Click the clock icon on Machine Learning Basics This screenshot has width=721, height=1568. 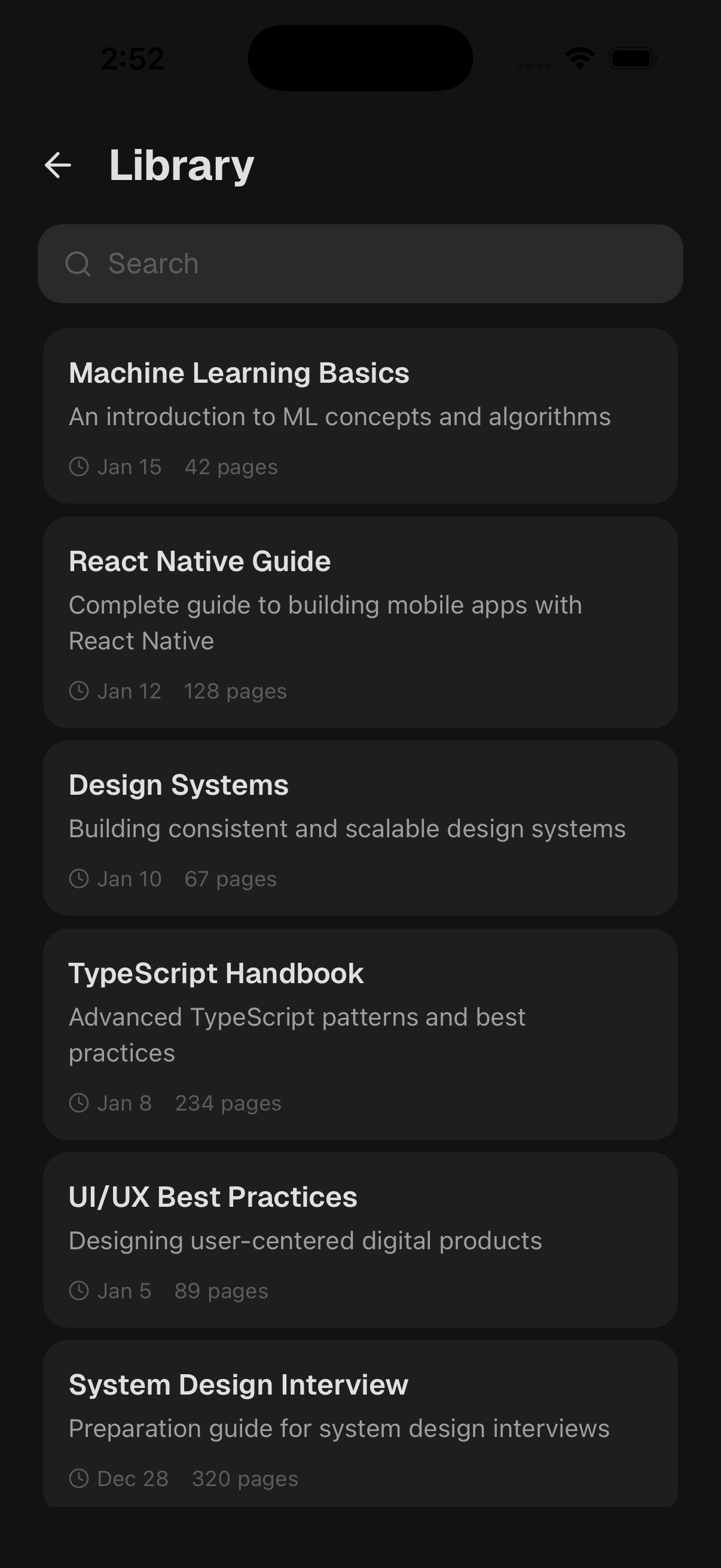click(x=80, y=466)
